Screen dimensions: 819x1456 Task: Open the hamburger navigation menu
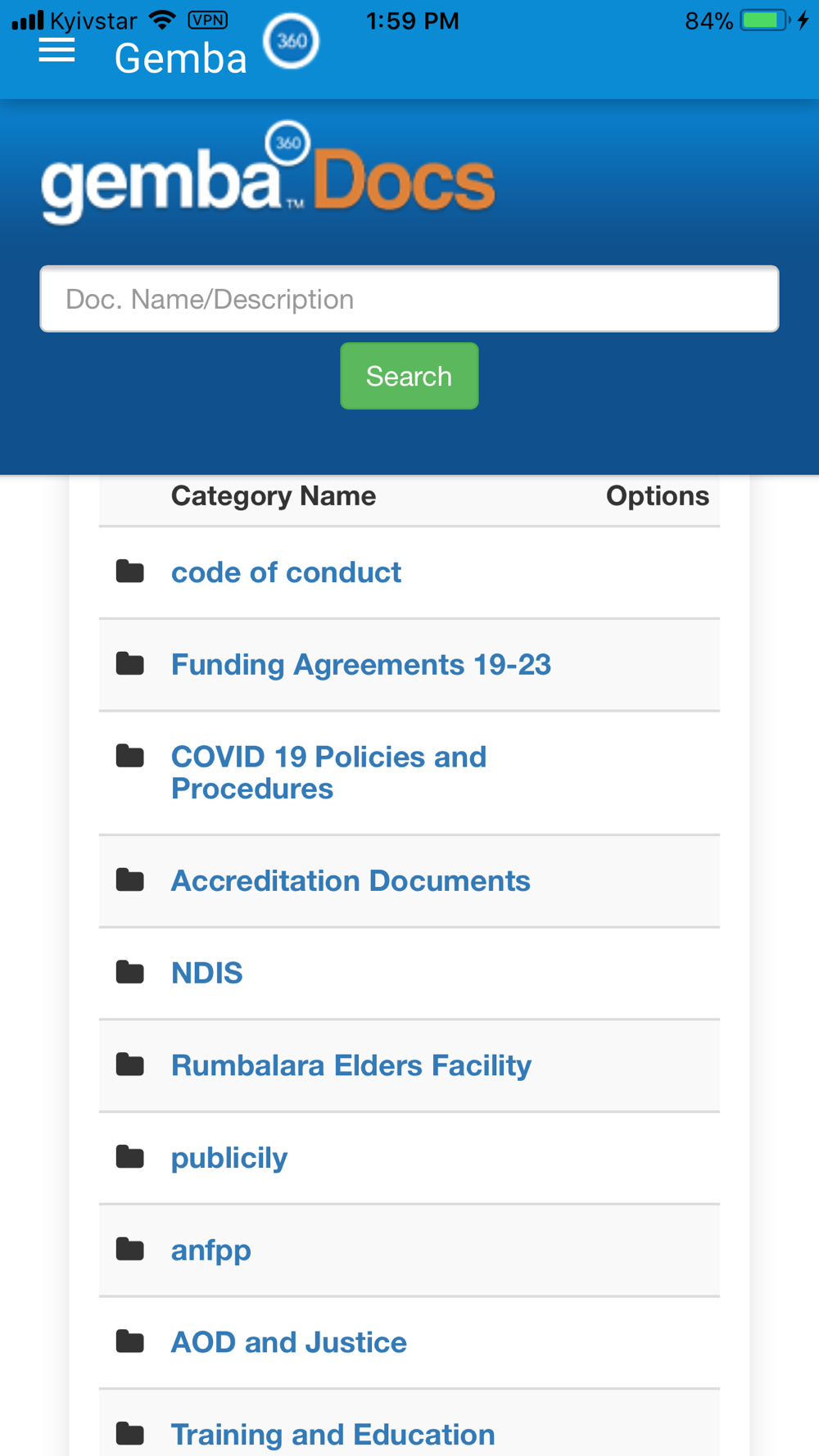[x=57, y=51]
